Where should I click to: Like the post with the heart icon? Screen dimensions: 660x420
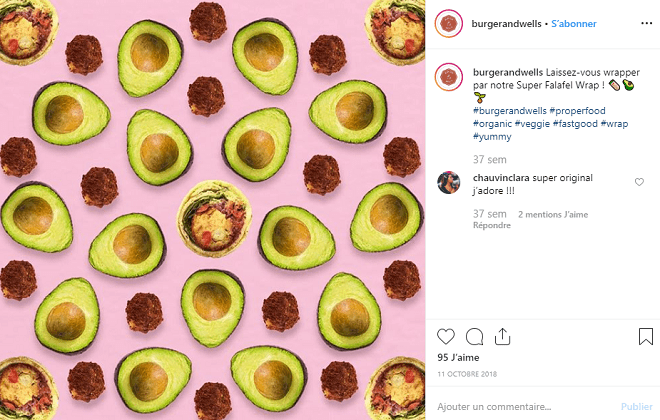pos(446,337)
